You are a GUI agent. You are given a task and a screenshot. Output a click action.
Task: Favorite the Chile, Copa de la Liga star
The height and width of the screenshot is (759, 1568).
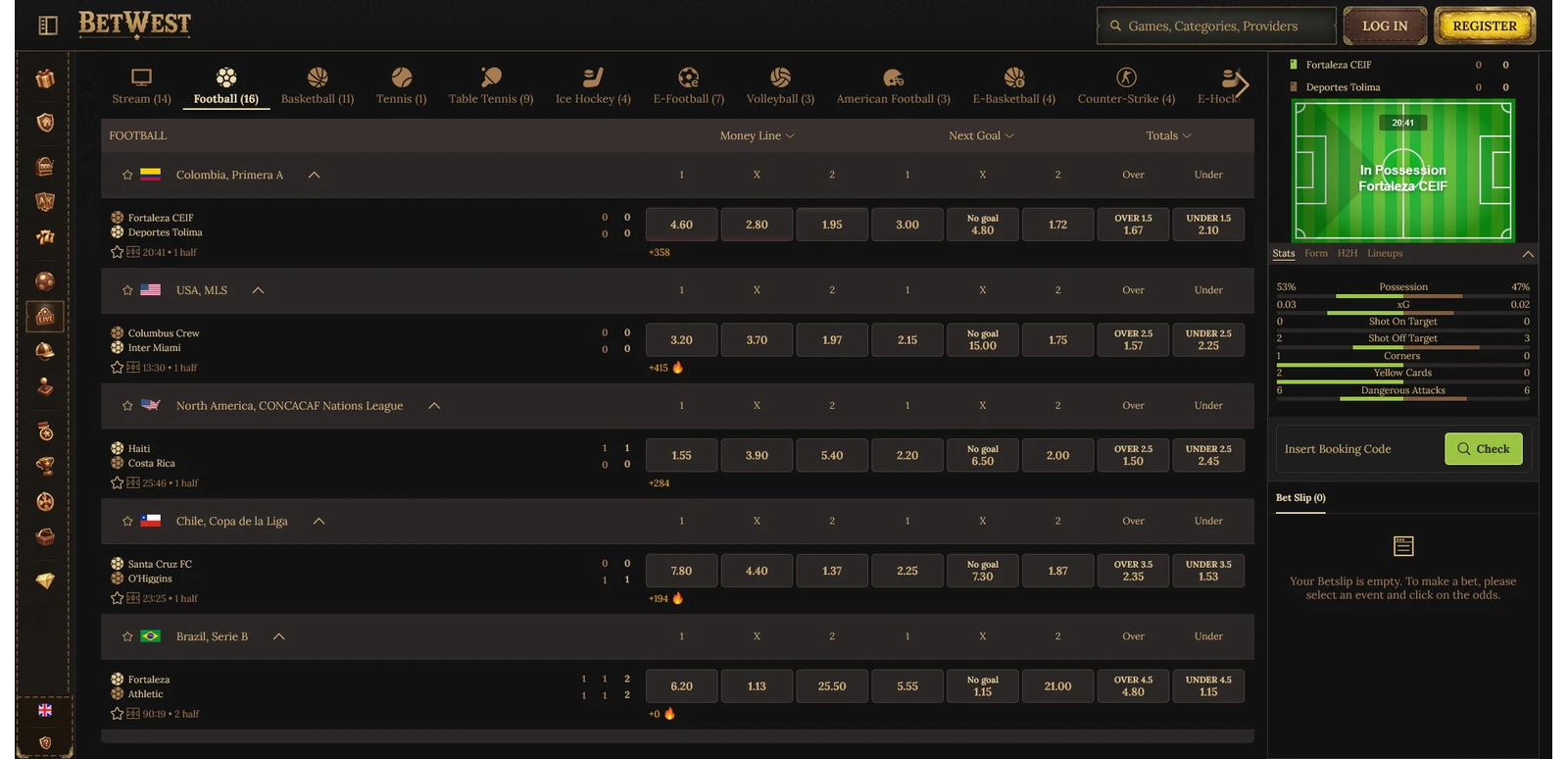[127, 521]
